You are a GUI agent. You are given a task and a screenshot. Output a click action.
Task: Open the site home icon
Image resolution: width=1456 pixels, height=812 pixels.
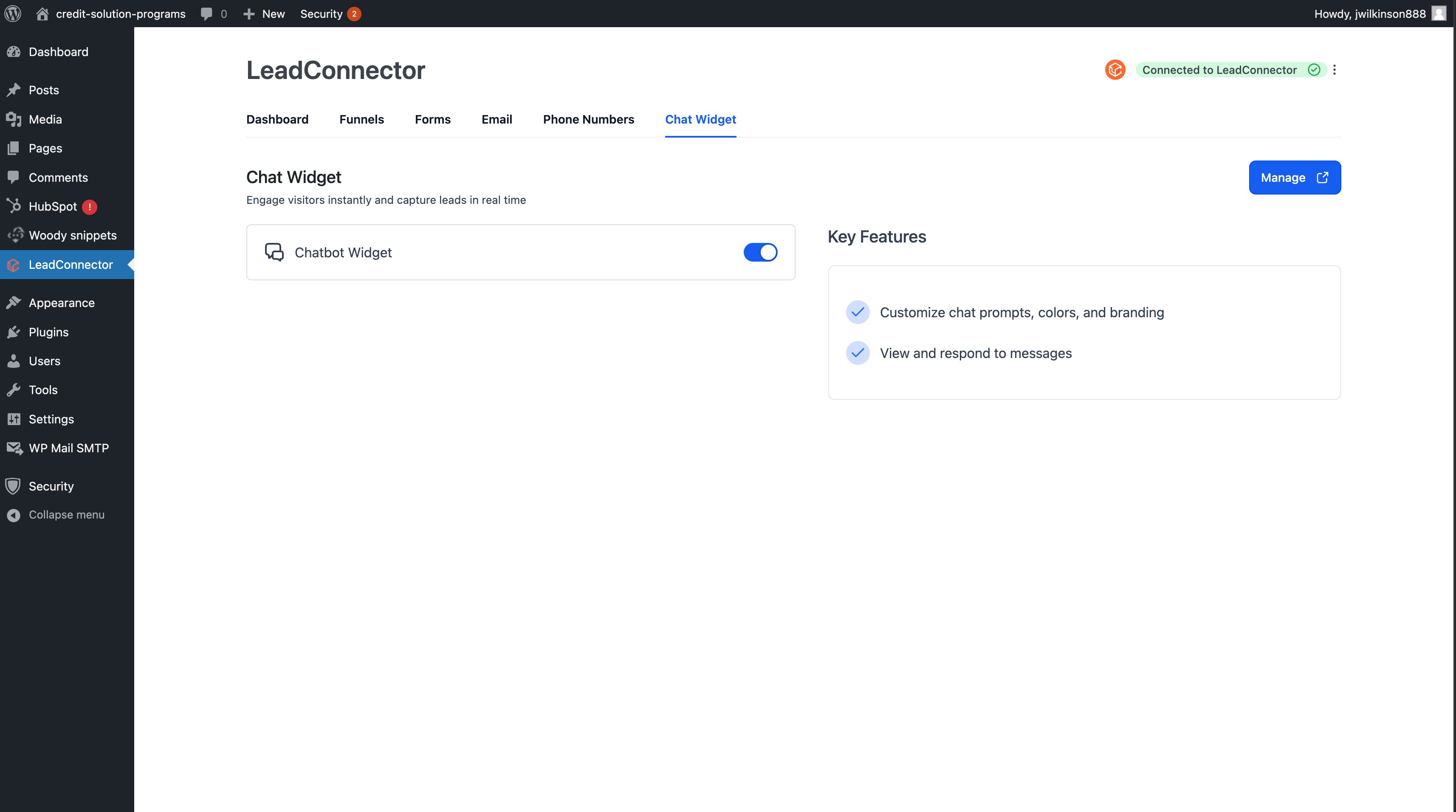click(x=42, y=14)
